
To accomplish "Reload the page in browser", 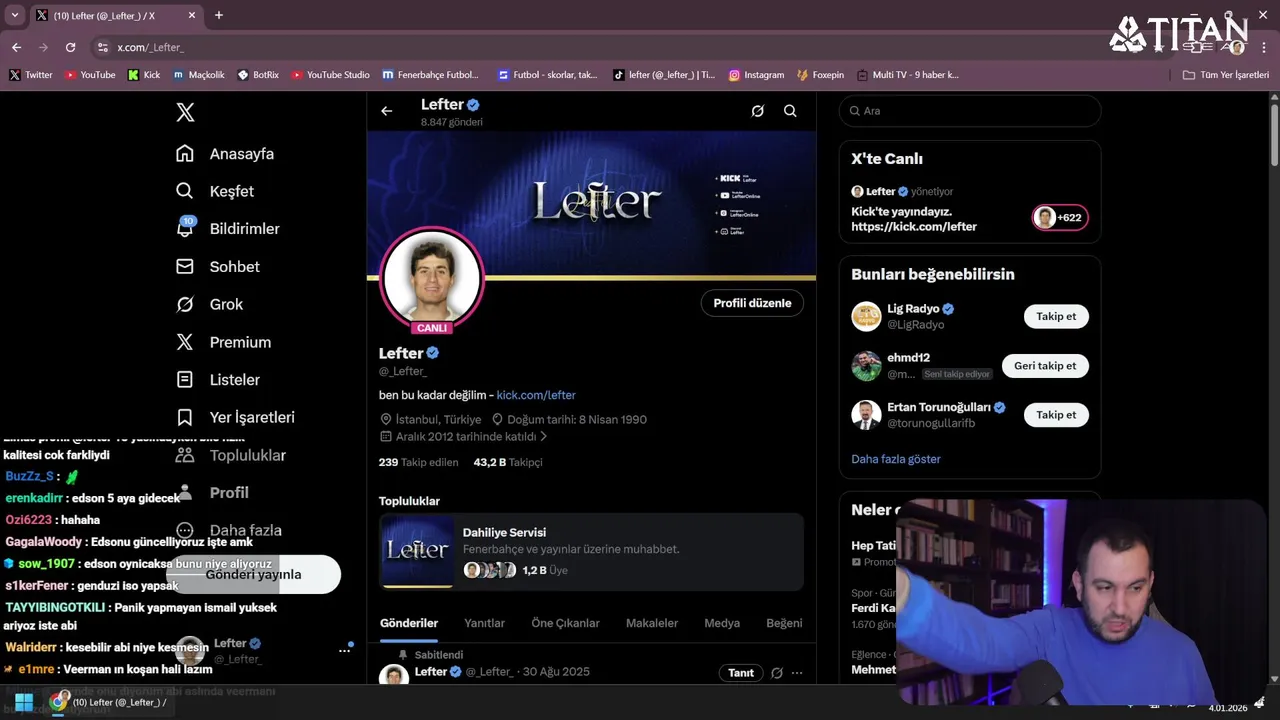I will pos(70,47).
